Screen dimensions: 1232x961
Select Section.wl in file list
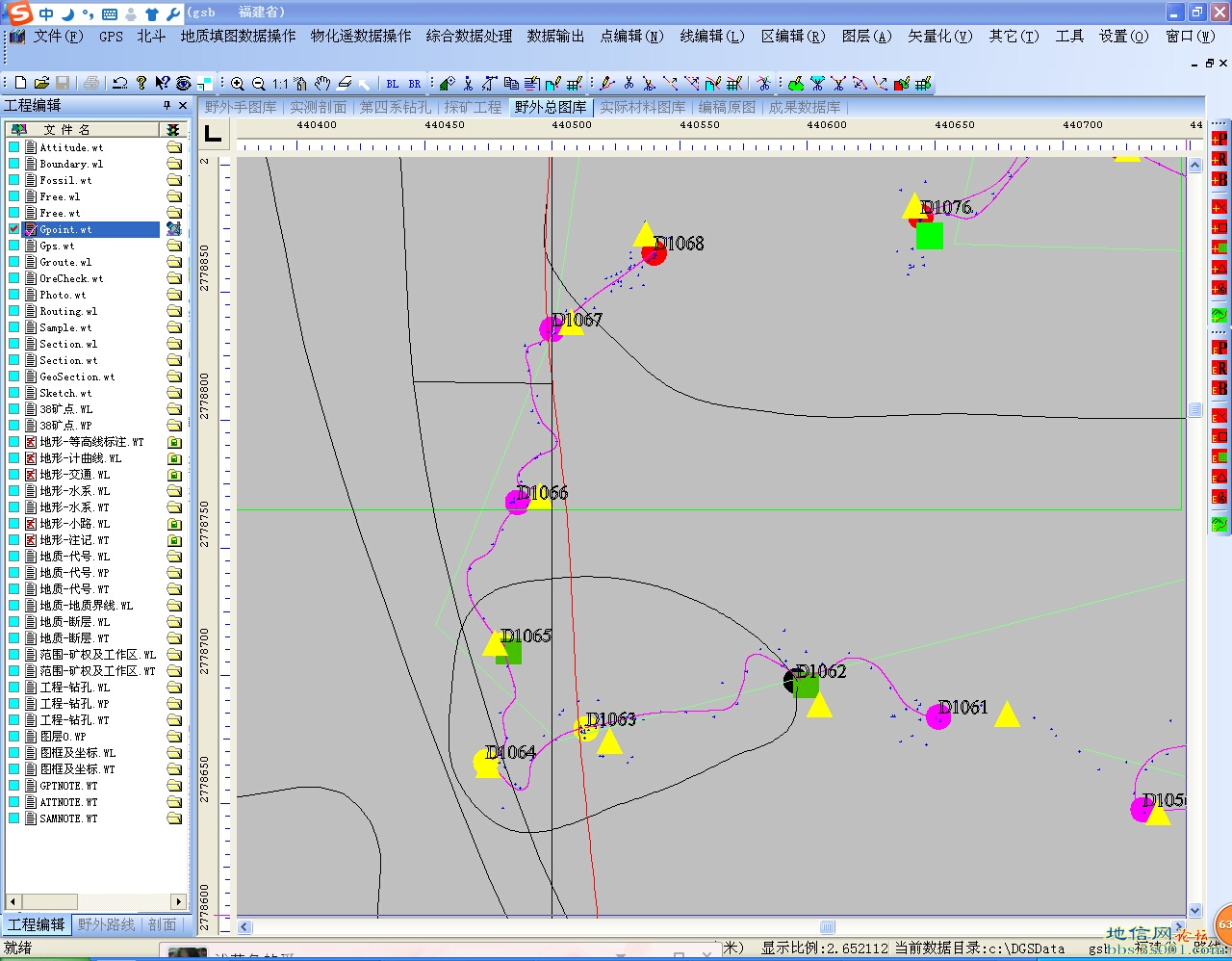coord(68,344)
